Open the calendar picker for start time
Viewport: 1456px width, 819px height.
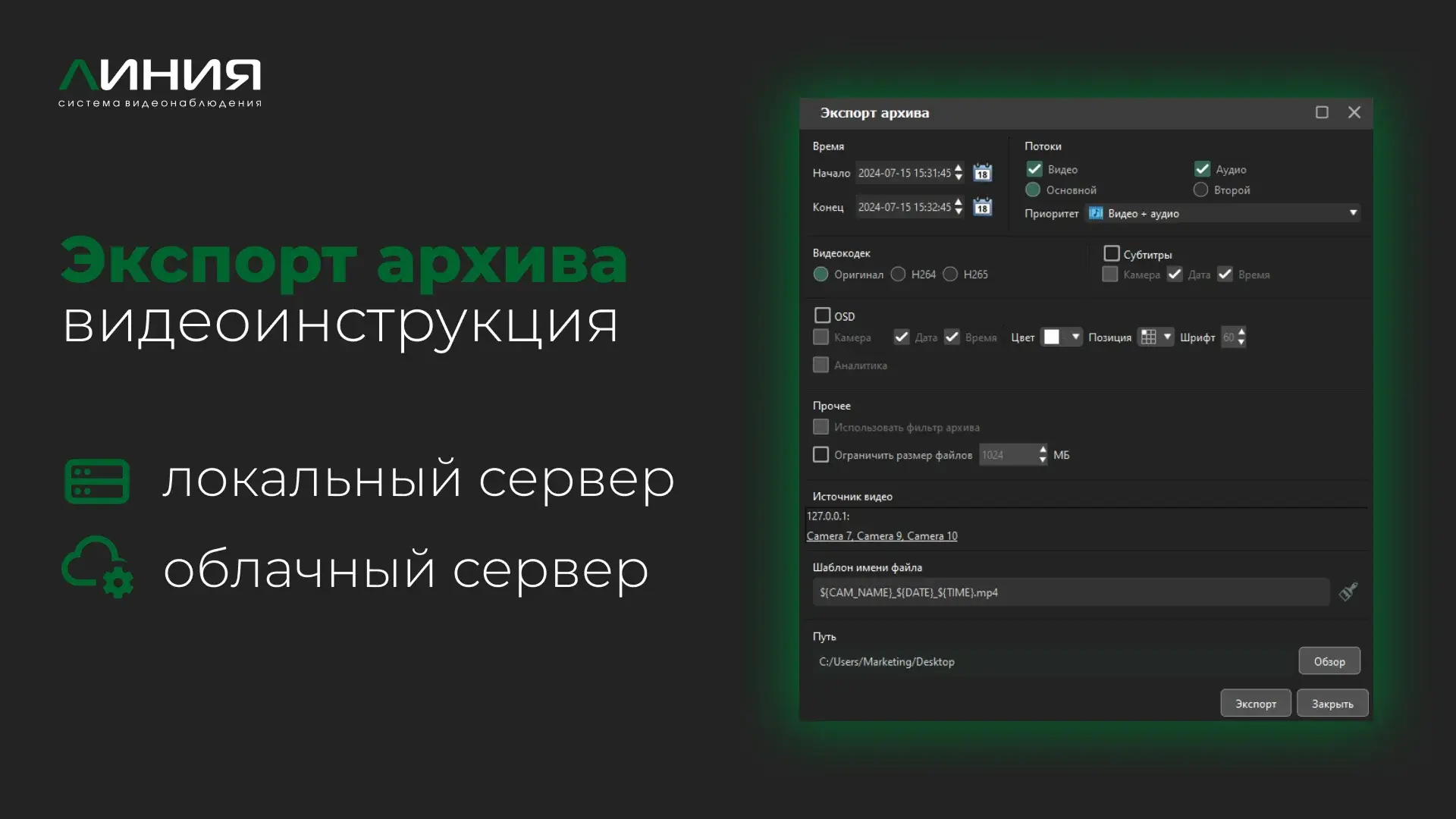tap(982, 173)
